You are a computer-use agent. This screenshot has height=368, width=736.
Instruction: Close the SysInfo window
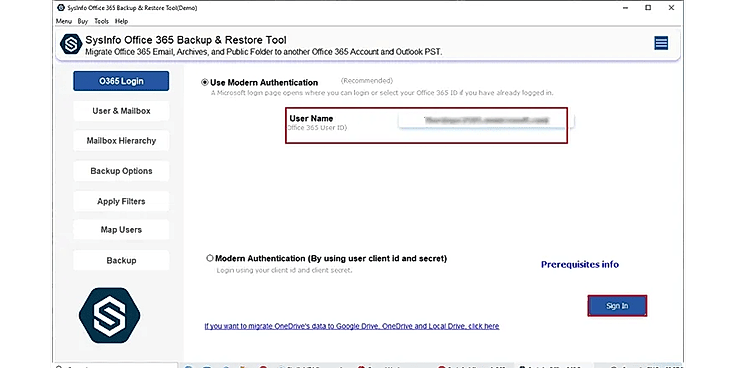(x=672, y=8)
